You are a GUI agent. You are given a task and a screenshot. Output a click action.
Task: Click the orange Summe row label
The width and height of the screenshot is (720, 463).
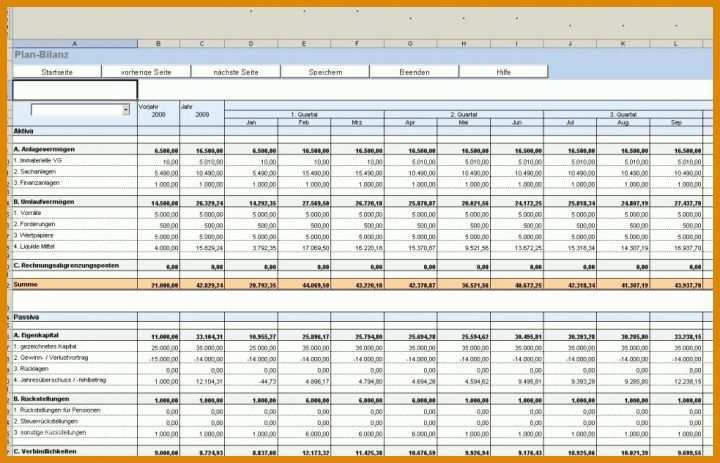coord(26,284)
